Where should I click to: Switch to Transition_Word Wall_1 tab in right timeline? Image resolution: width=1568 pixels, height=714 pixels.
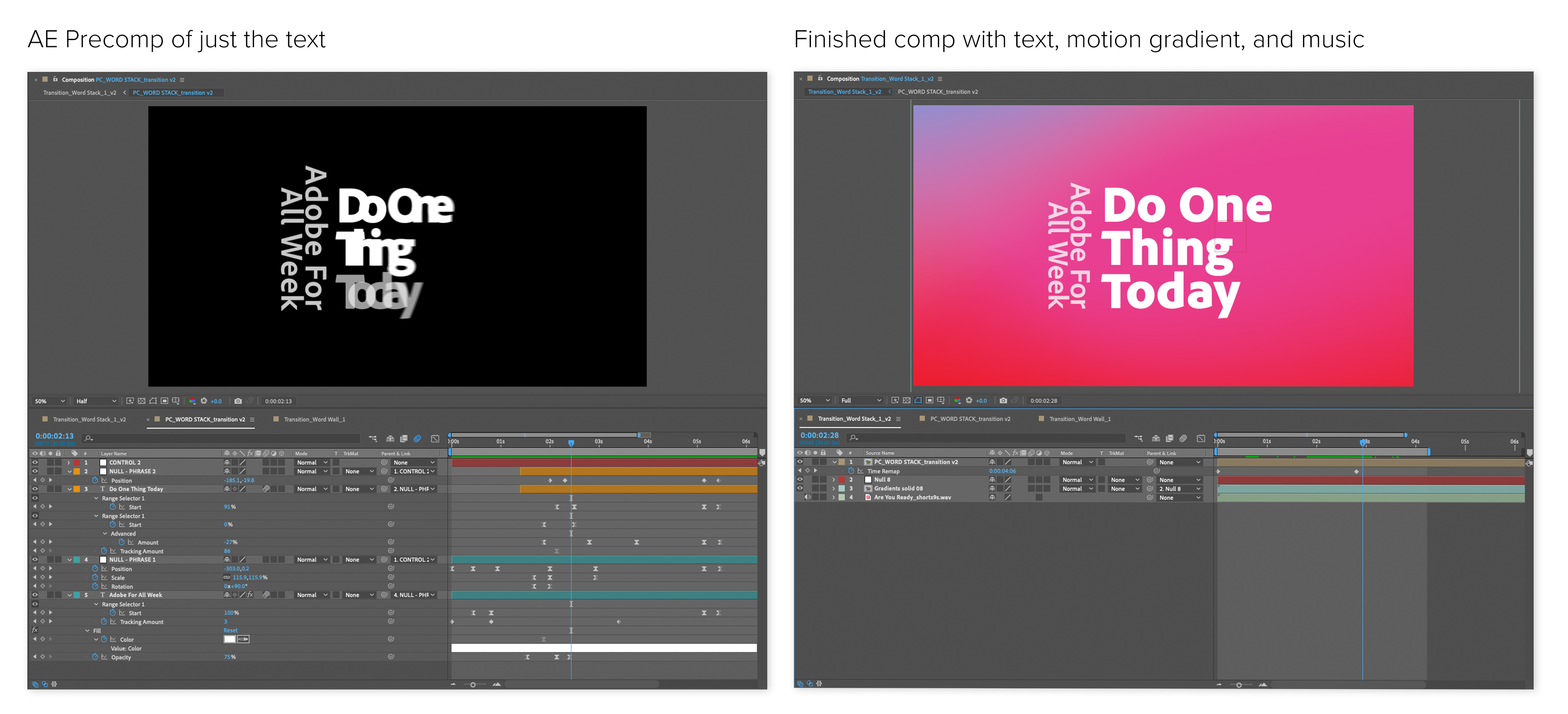(1080, 419)
